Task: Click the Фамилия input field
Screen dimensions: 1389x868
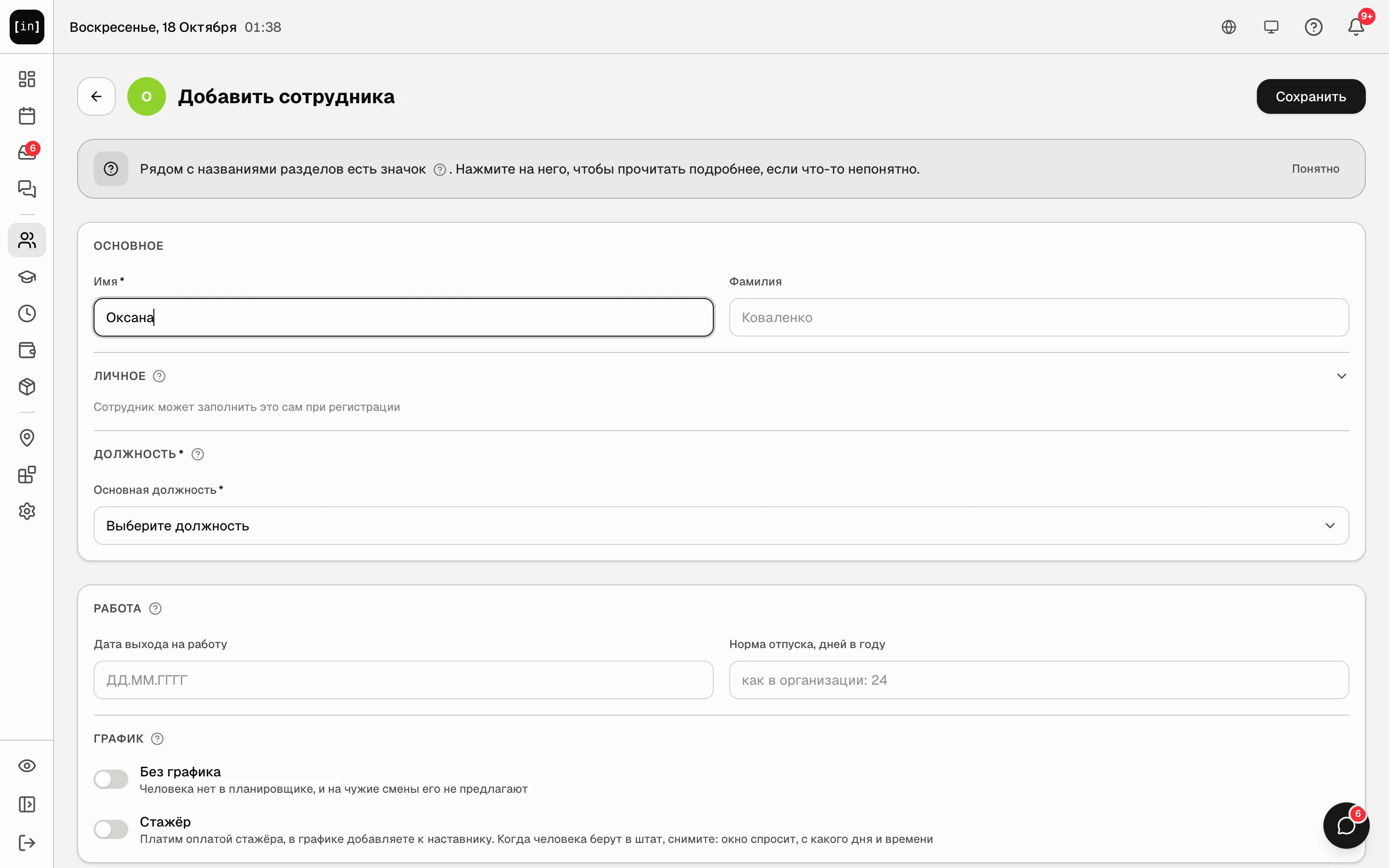Action: [1038, 317]
